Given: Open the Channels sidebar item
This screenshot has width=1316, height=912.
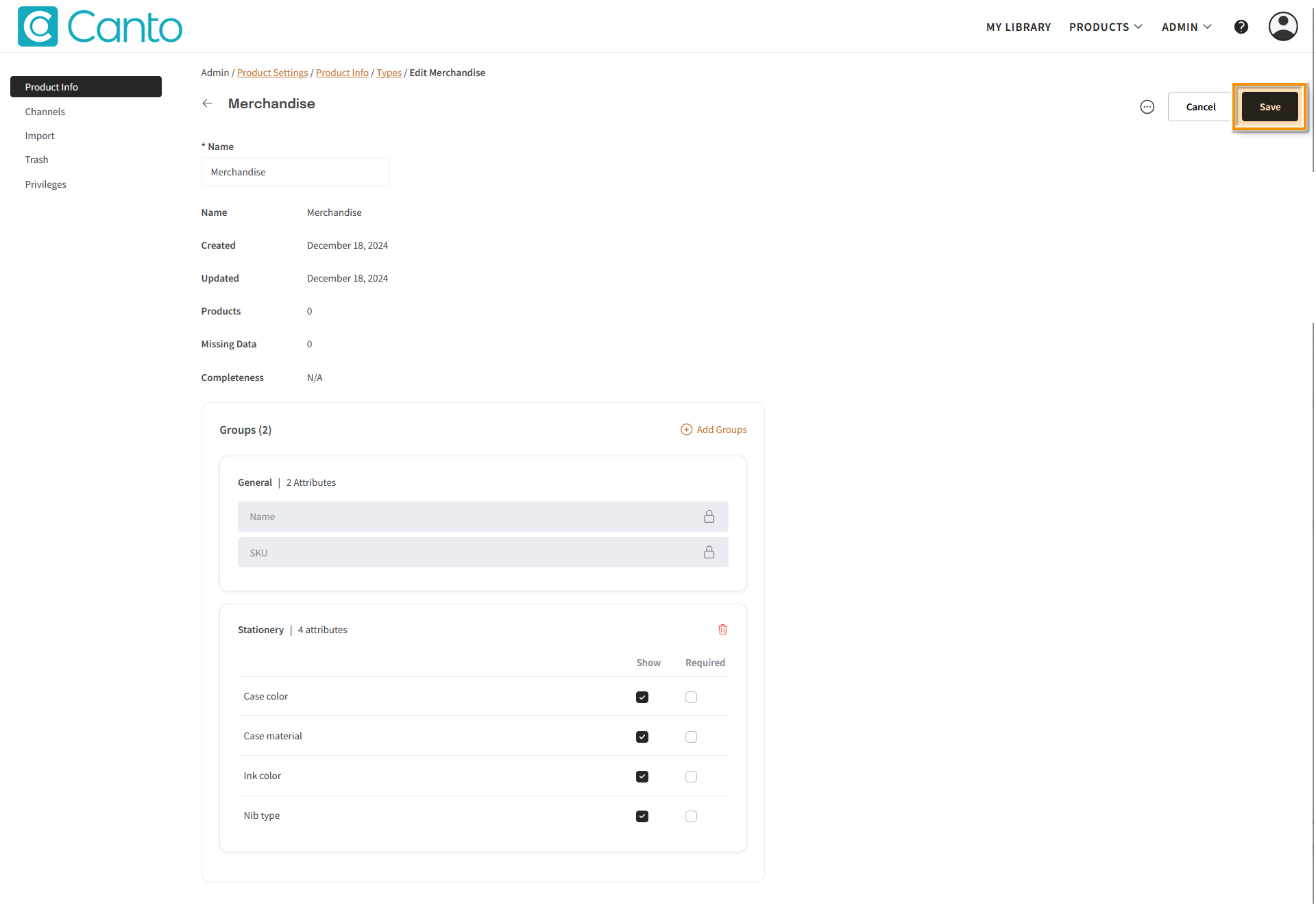Looking at the screenshot, I should [45, 112].
